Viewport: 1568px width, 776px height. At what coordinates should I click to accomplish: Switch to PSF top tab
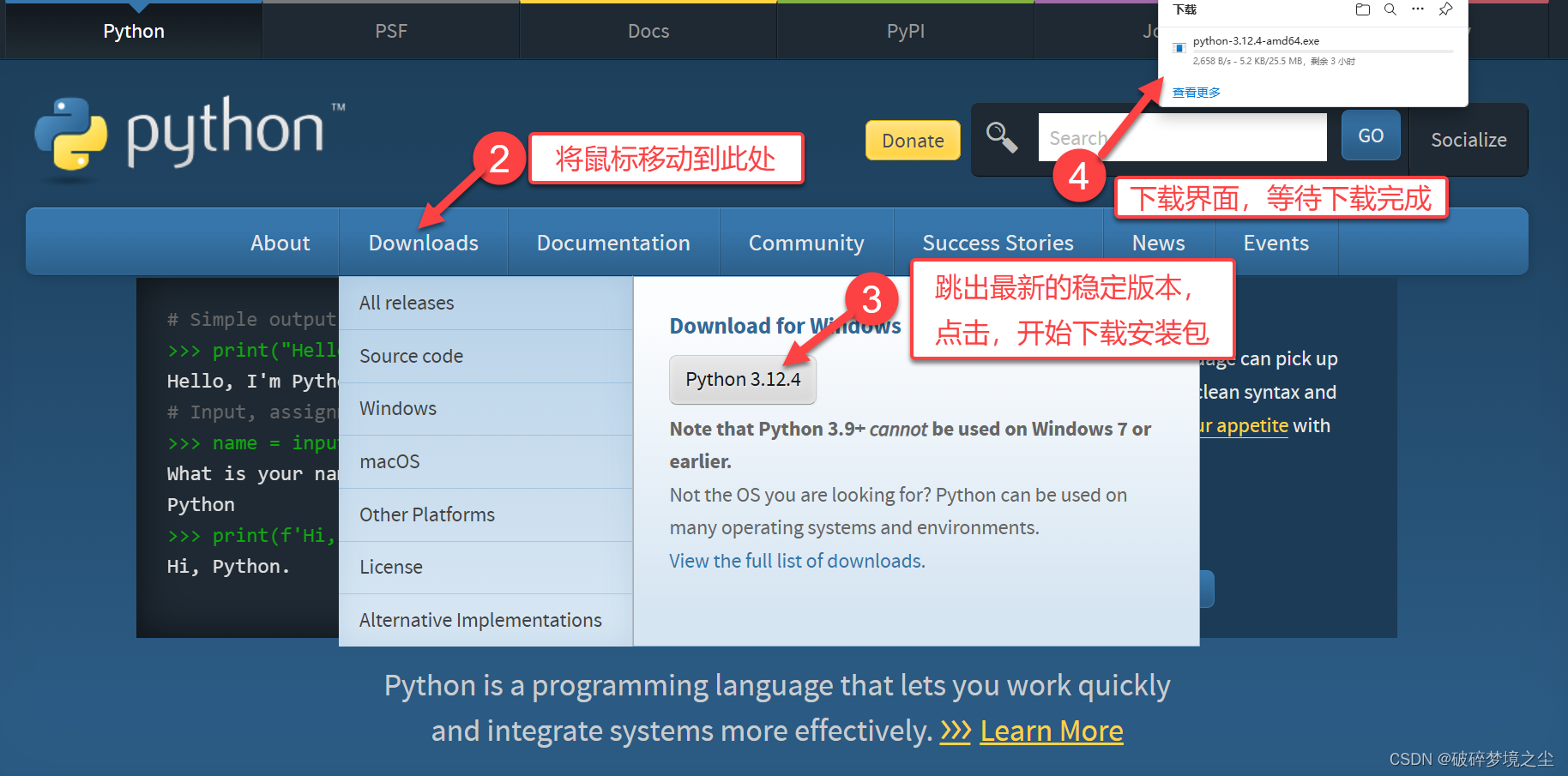(x=391, y=31)
